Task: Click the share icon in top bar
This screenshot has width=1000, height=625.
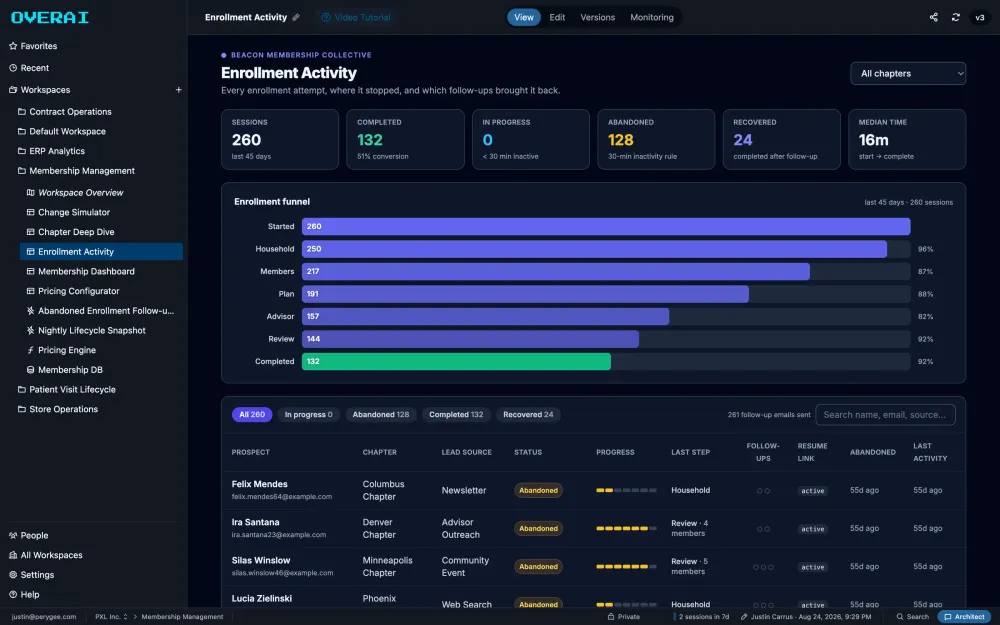Action: click(x=934, y=17)
